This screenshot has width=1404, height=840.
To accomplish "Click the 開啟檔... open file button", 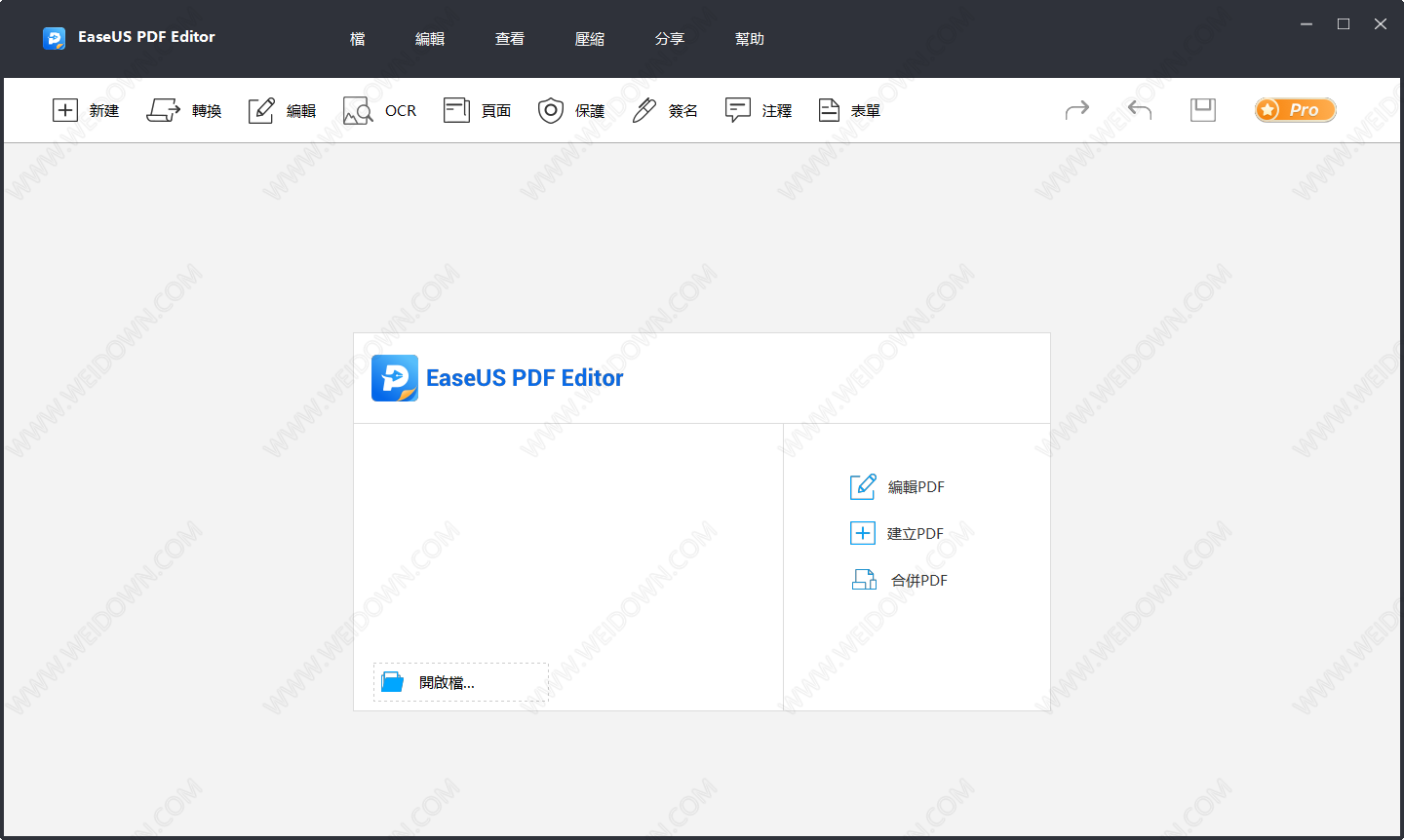I will click(461, 682).
